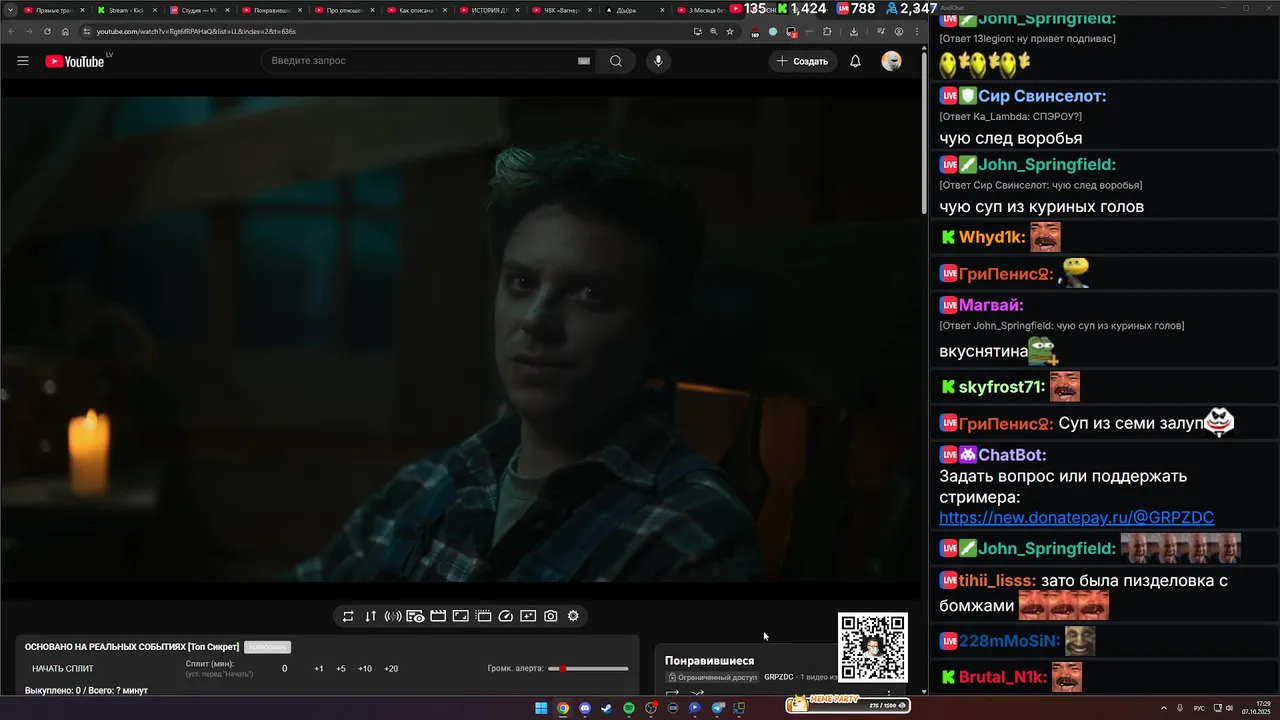The image size is (1280, 720).
Task: Open Chrome from the taskbar
Action: click(563, 708)
